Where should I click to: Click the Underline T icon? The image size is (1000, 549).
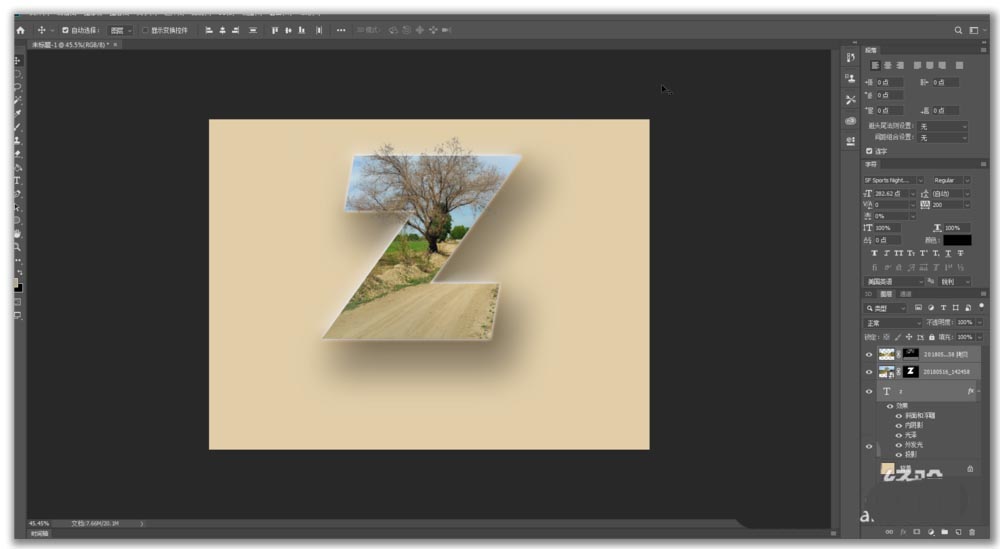click(948, 253)
